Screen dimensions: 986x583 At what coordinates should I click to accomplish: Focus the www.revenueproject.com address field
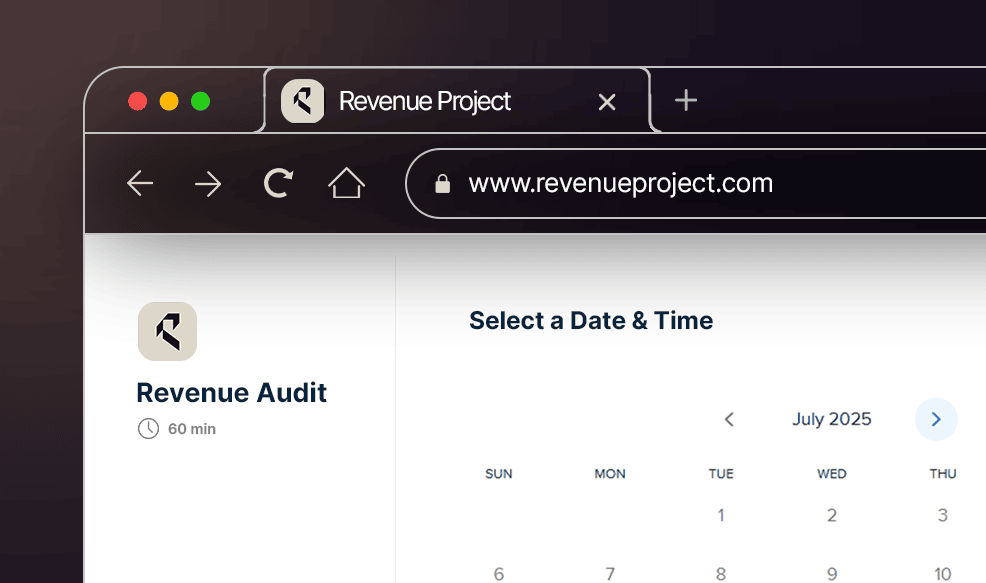[x=620, y=183]
